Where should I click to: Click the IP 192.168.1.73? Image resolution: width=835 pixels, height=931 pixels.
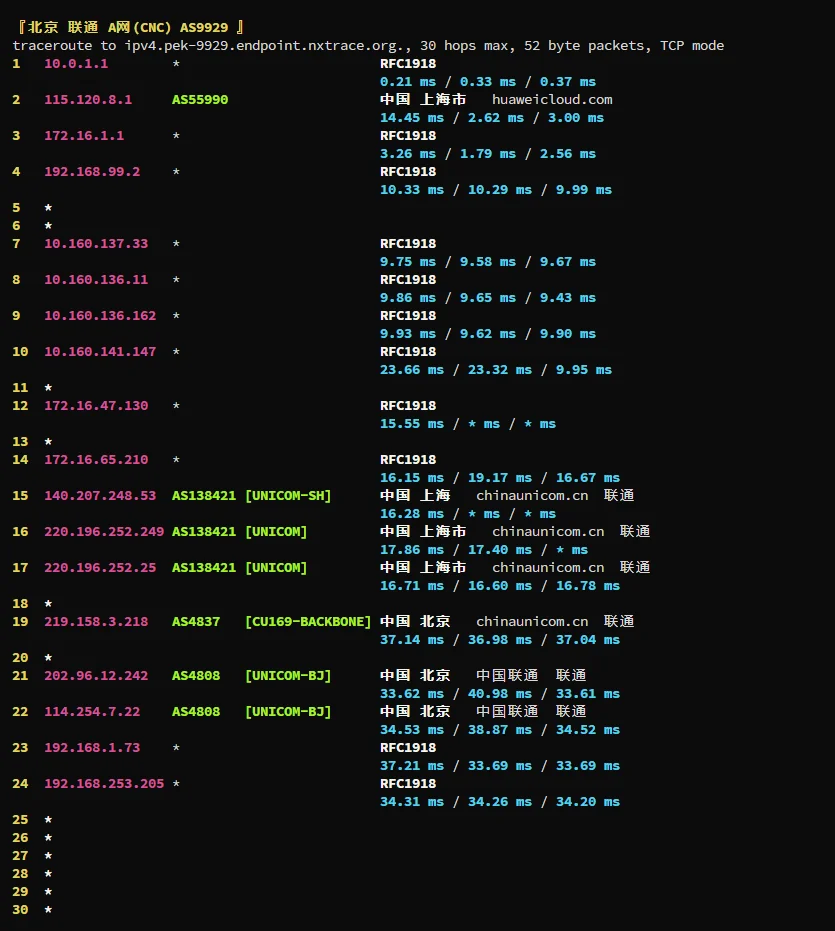click(x=92, y=748)
